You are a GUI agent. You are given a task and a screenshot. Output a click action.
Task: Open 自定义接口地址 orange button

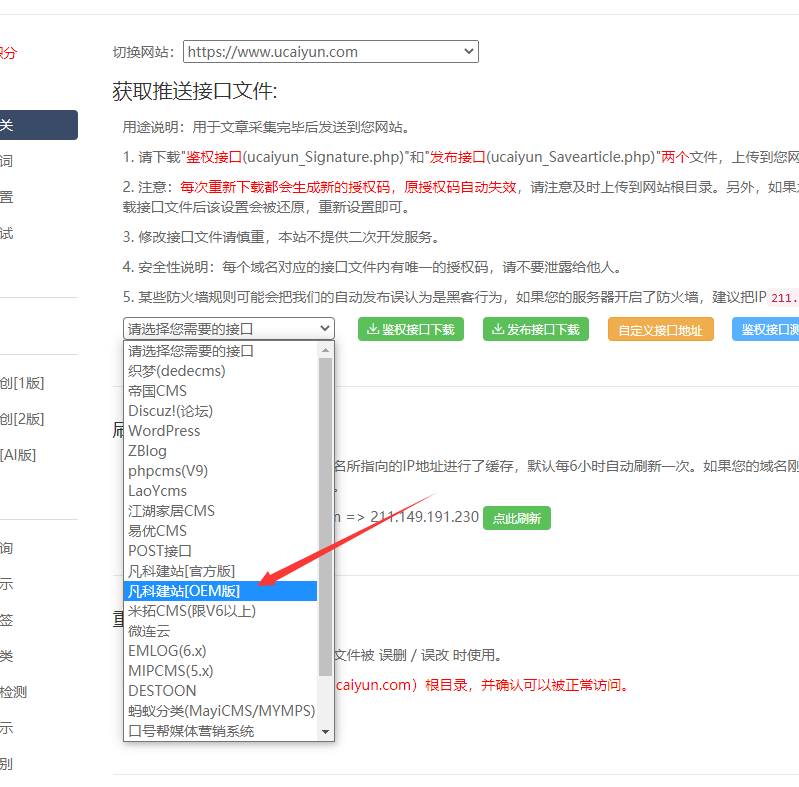660,330
